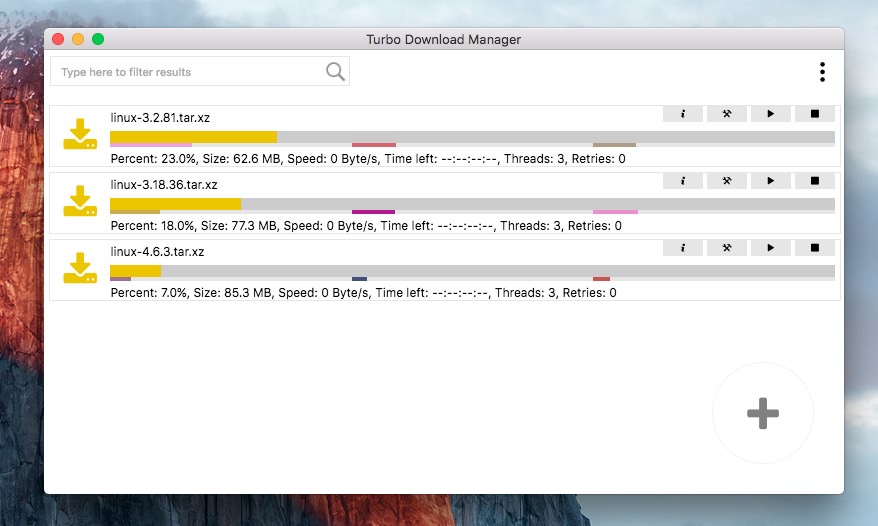Open info for linux-3.2.81.tar.xz
Screen dimensions: 878x526
pyautogui.click(x=682, y=114)
